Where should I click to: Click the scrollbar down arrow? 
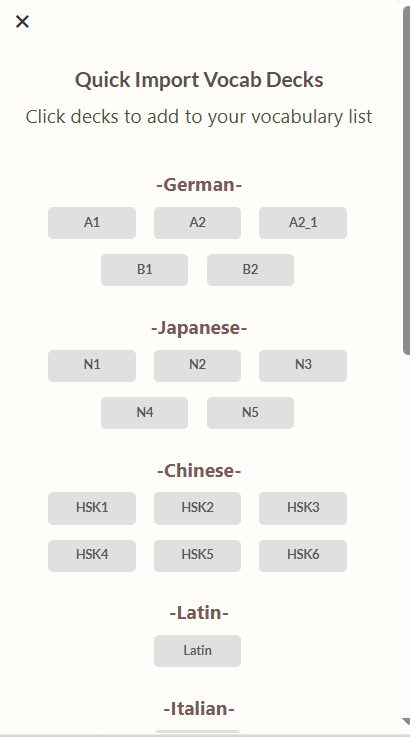click(406, 721)
